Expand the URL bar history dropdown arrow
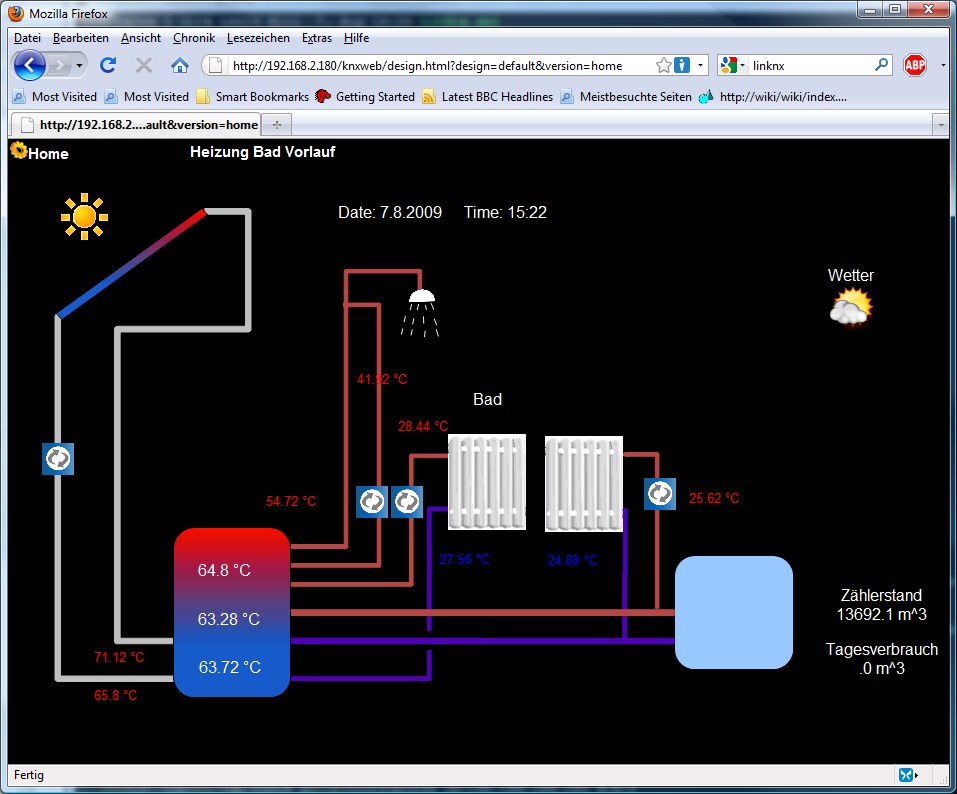This screenshot has width=957, height=794. click(x=701, y=65)
